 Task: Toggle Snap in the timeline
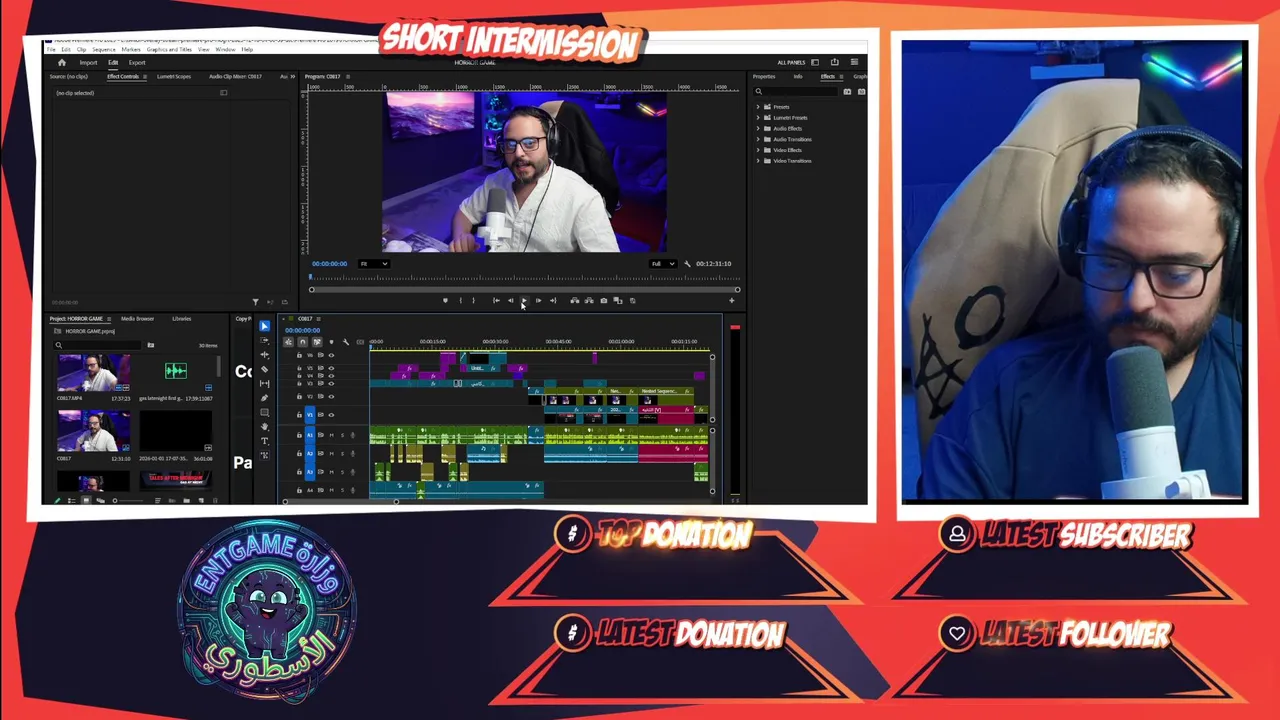click(x=302, y=342)
